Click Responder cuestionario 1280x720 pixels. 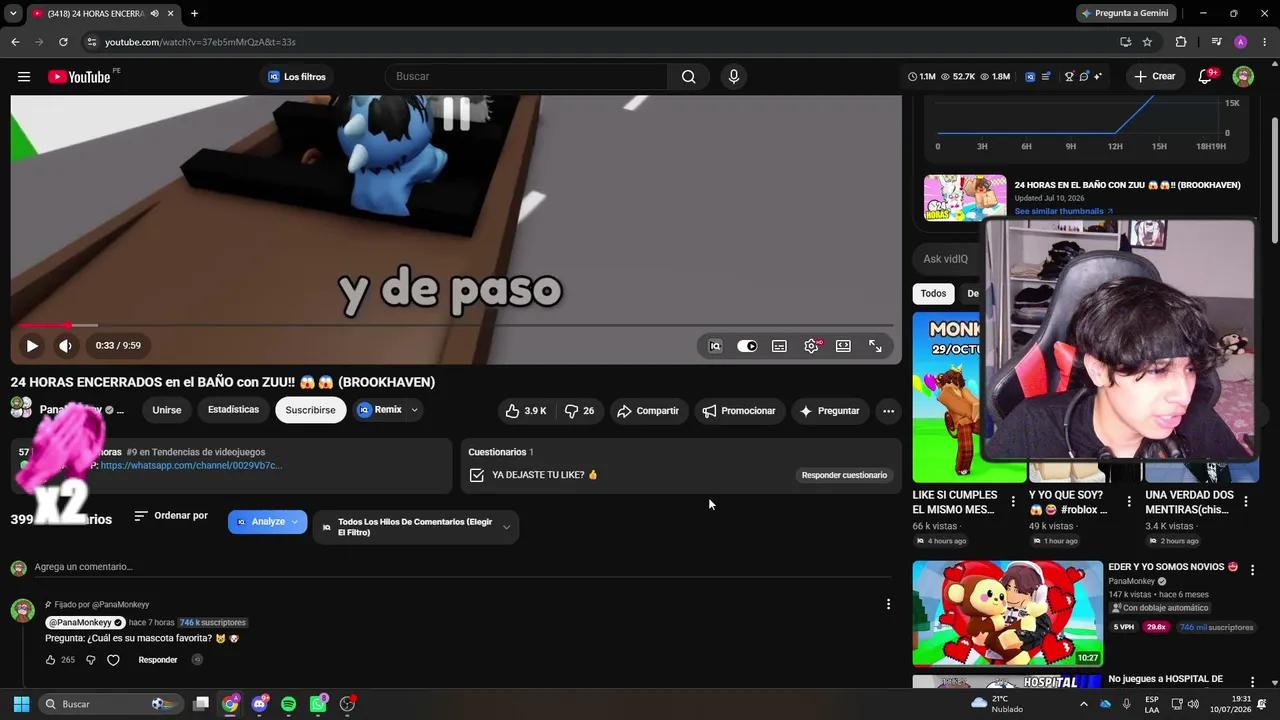pyautogui.click(x=844, y=475)
